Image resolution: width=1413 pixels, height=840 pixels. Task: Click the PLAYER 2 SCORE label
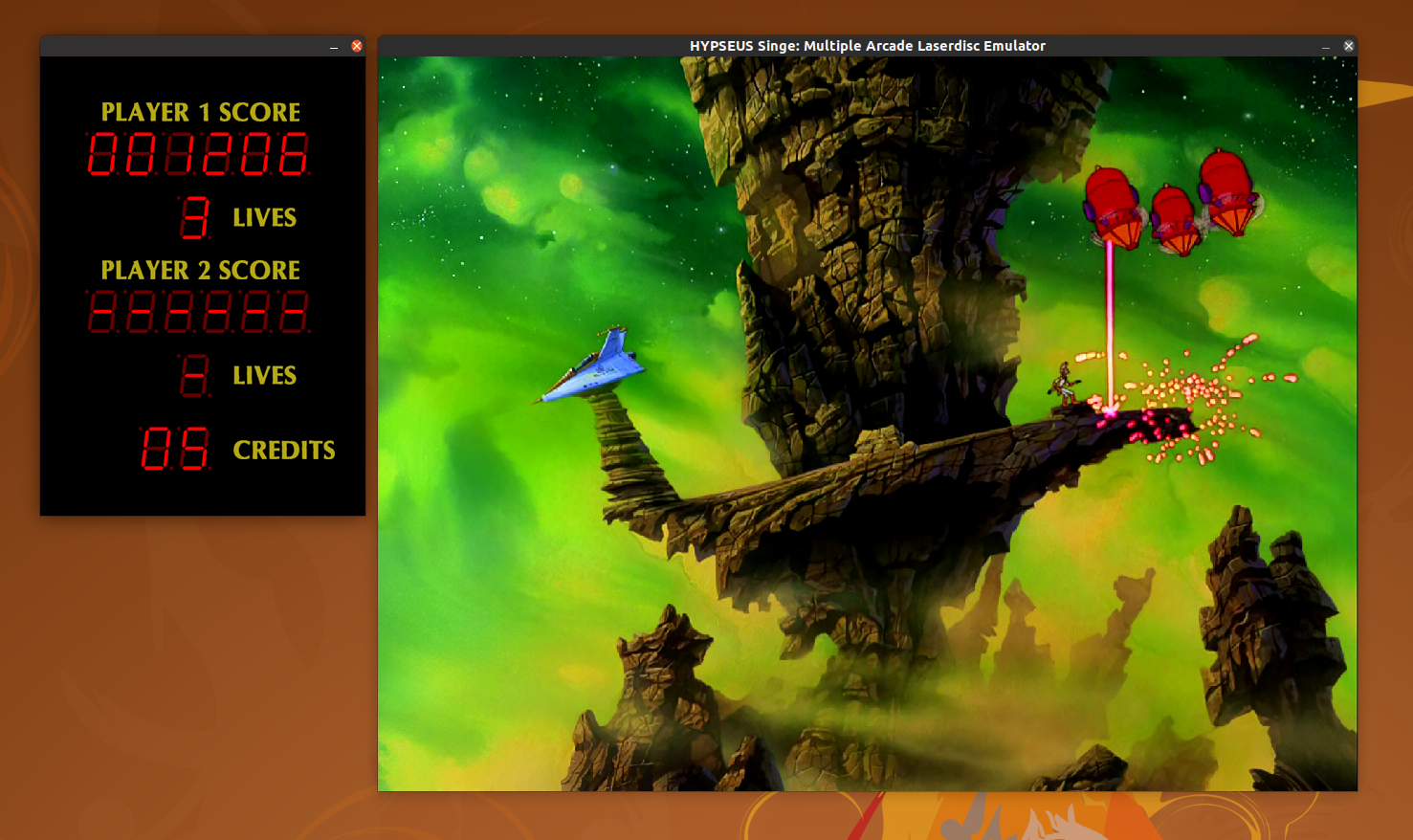201,270
